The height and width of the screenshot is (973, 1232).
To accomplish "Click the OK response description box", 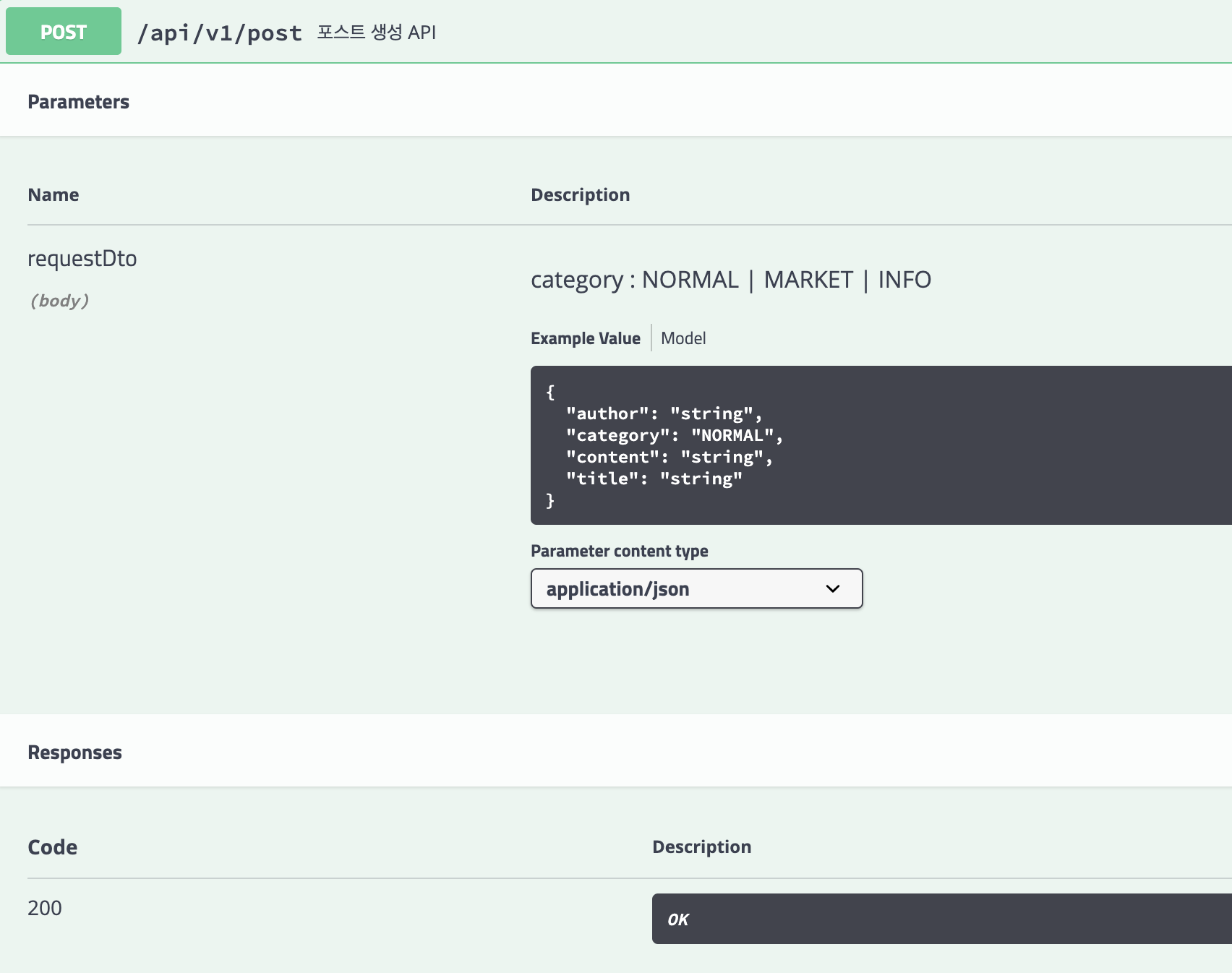I will (942, 919).
